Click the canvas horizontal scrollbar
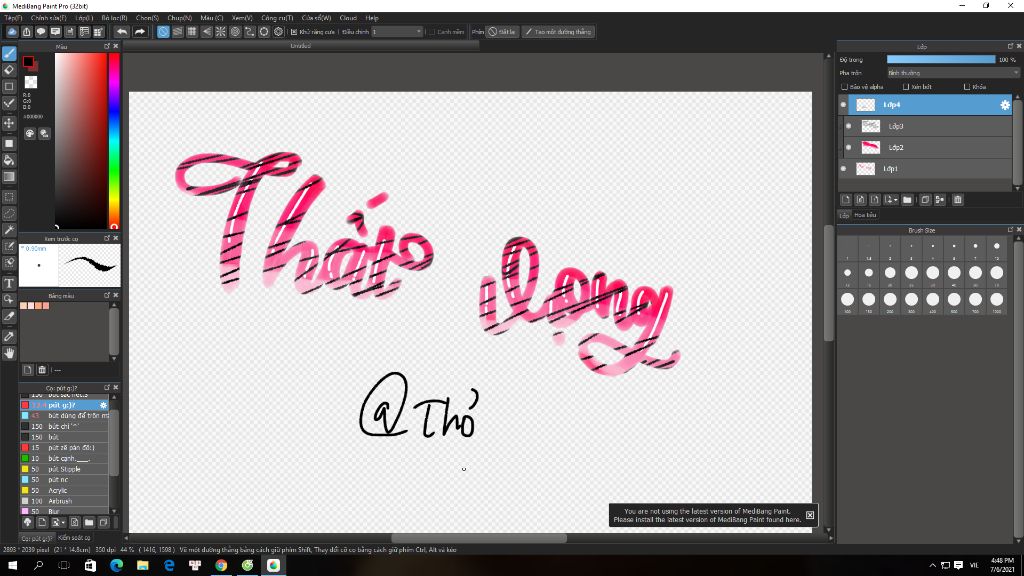Viewport: 1024px width, 576px height. coord(479,538)
